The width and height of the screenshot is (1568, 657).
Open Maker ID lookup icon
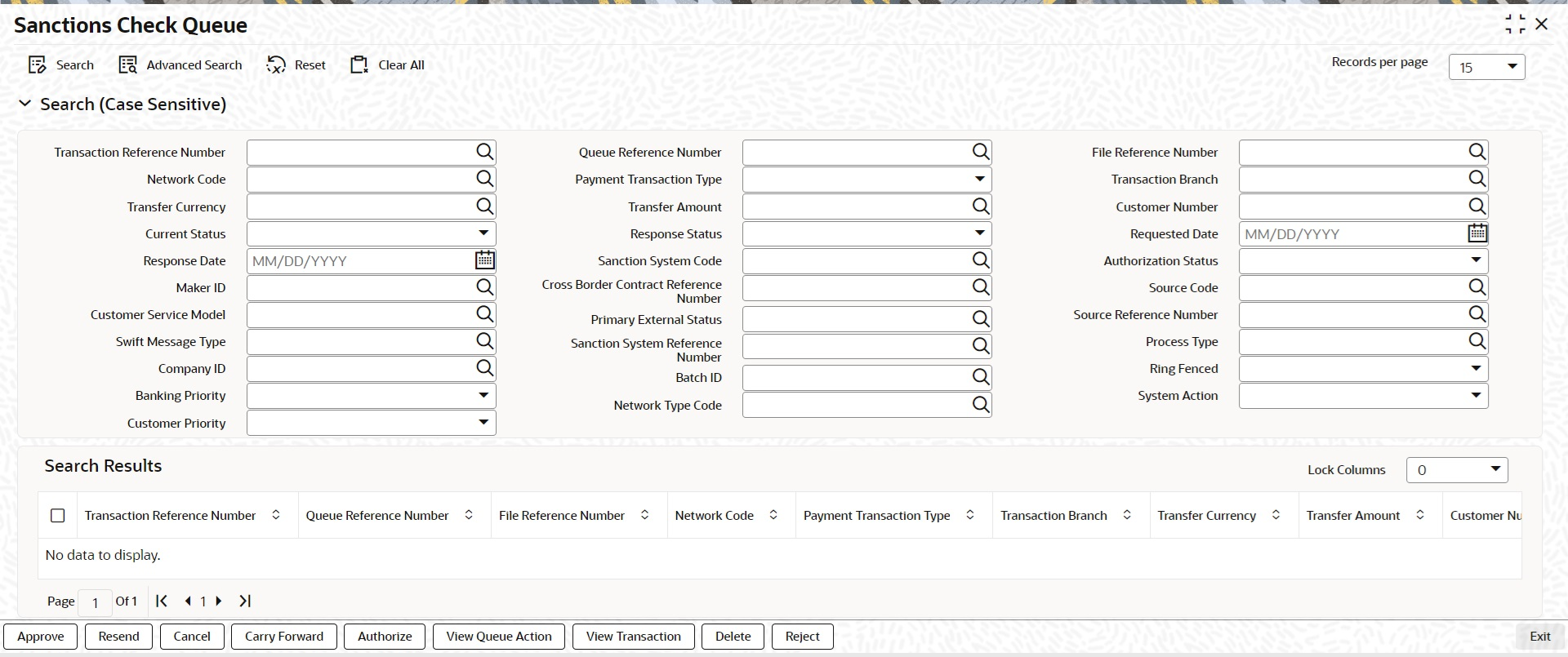click(485, 287)
